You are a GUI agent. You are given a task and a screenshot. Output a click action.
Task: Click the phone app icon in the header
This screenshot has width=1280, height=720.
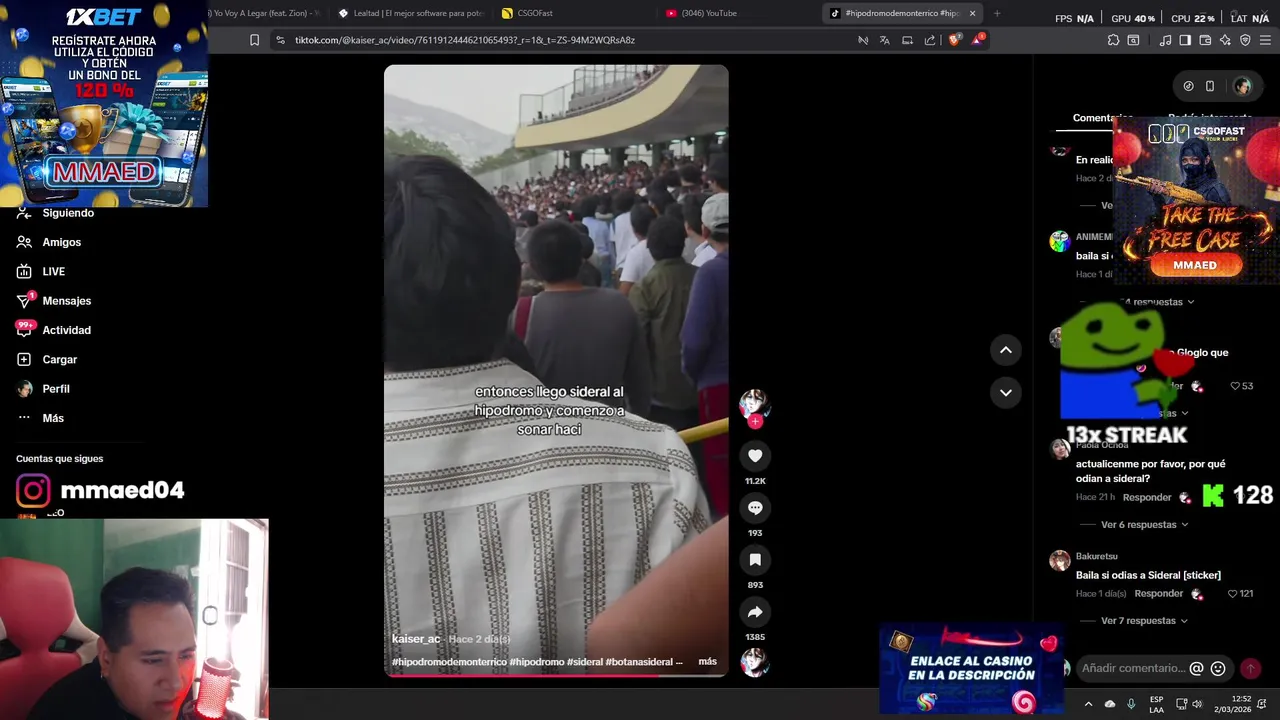(x=1210, y=86)
